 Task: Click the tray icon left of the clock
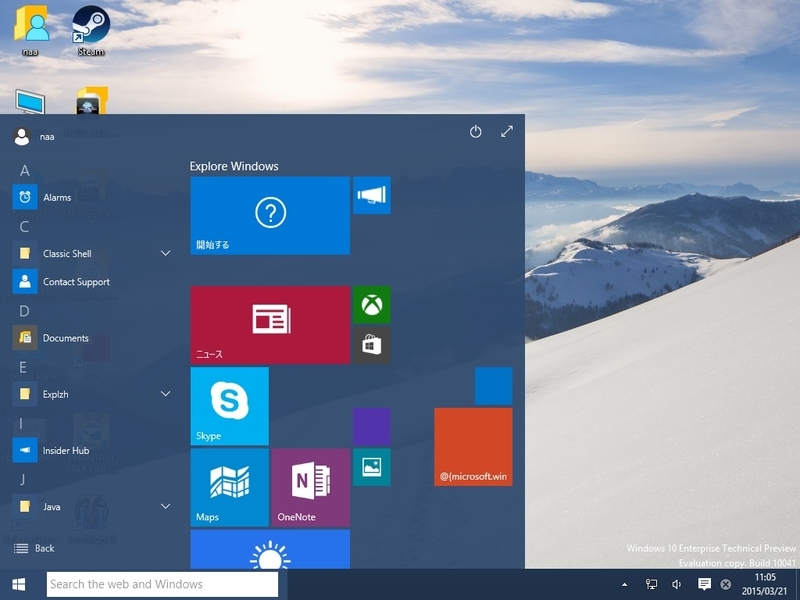(x=726, y=585)
